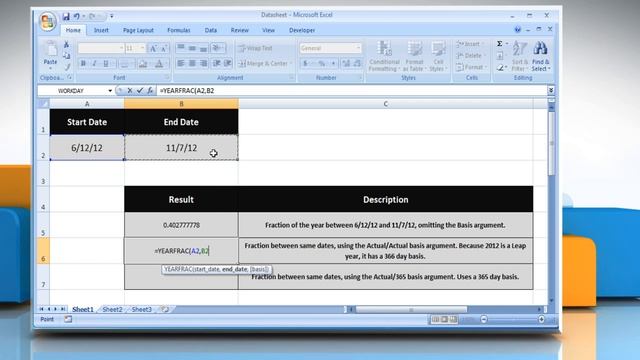640x360 pixels.
Task: Click the Font Color swatch icon
Action: point(159,64)
